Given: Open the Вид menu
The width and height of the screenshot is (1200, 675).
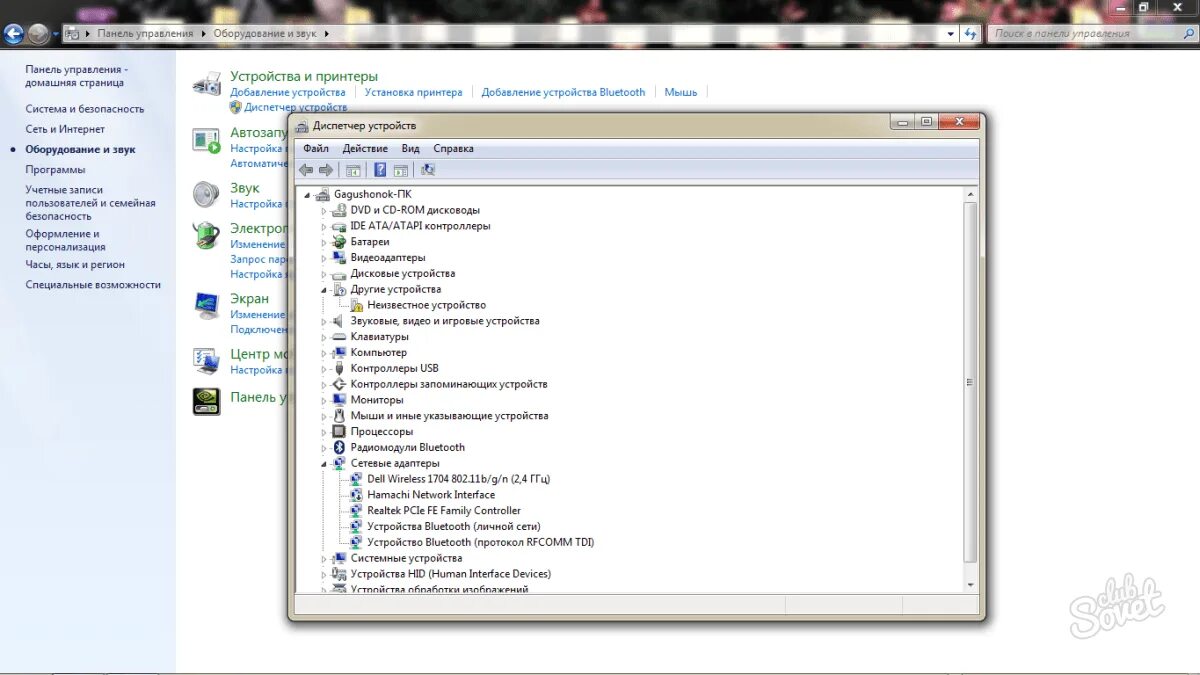Looking at the screenshot, I should point(411,148).
